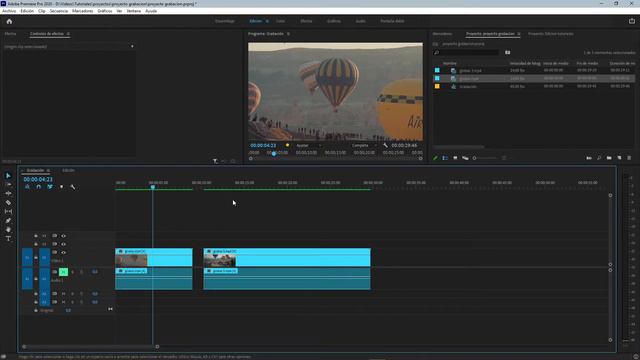Screen dimensions: 640x360
Task: Toggle V3 track output eye
Action: [x=63, y=236]
